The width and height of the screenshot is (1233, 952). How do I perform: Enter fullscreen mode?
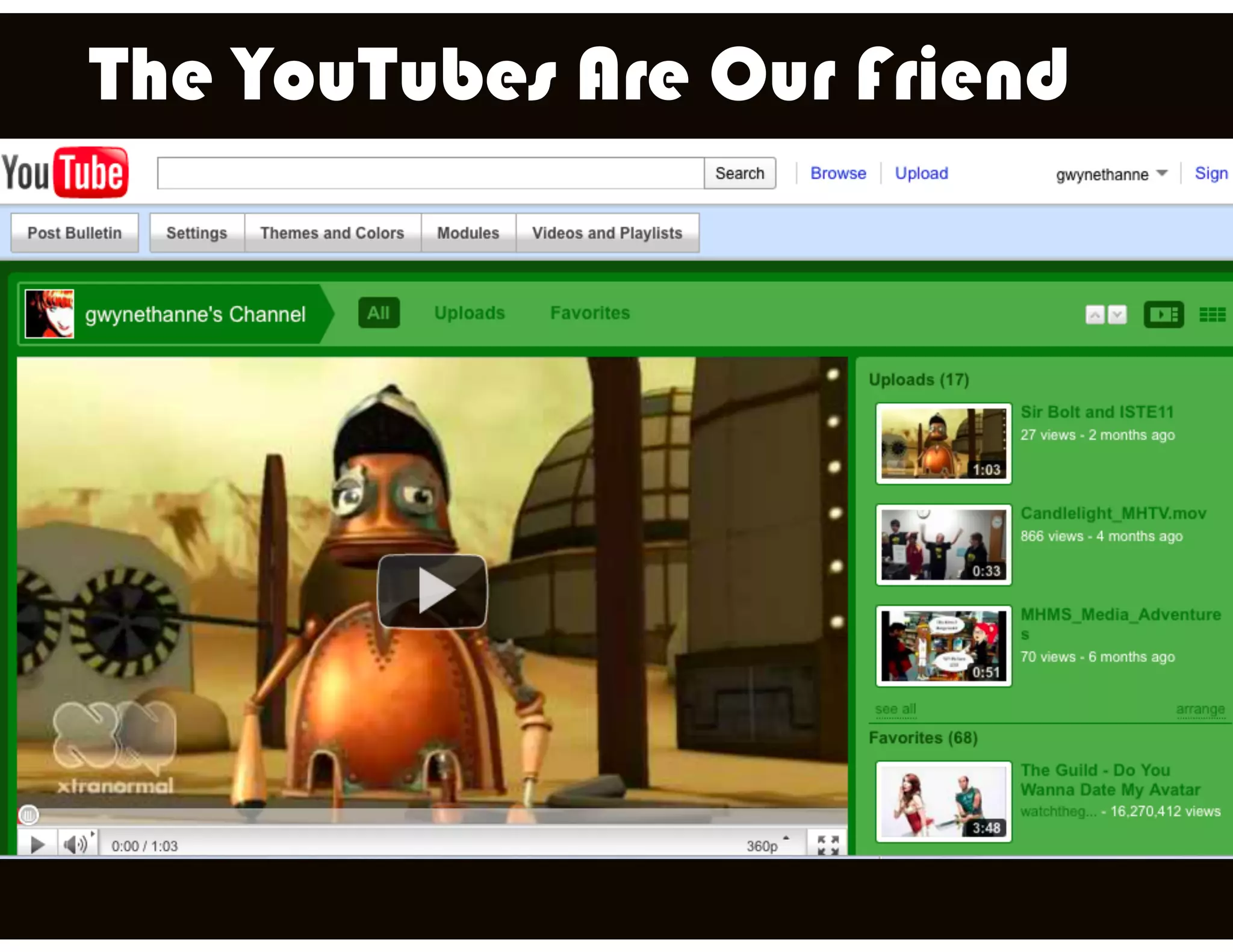pos(828,845)
